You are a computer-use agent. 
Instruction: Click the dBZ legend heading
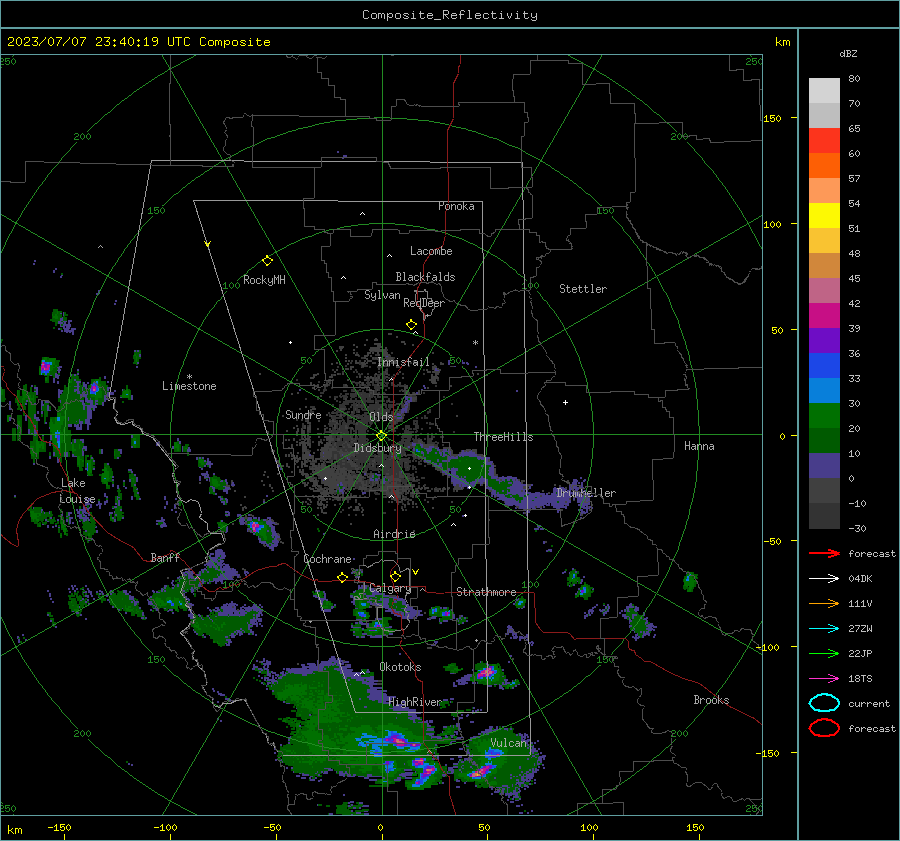coord(848,53)
